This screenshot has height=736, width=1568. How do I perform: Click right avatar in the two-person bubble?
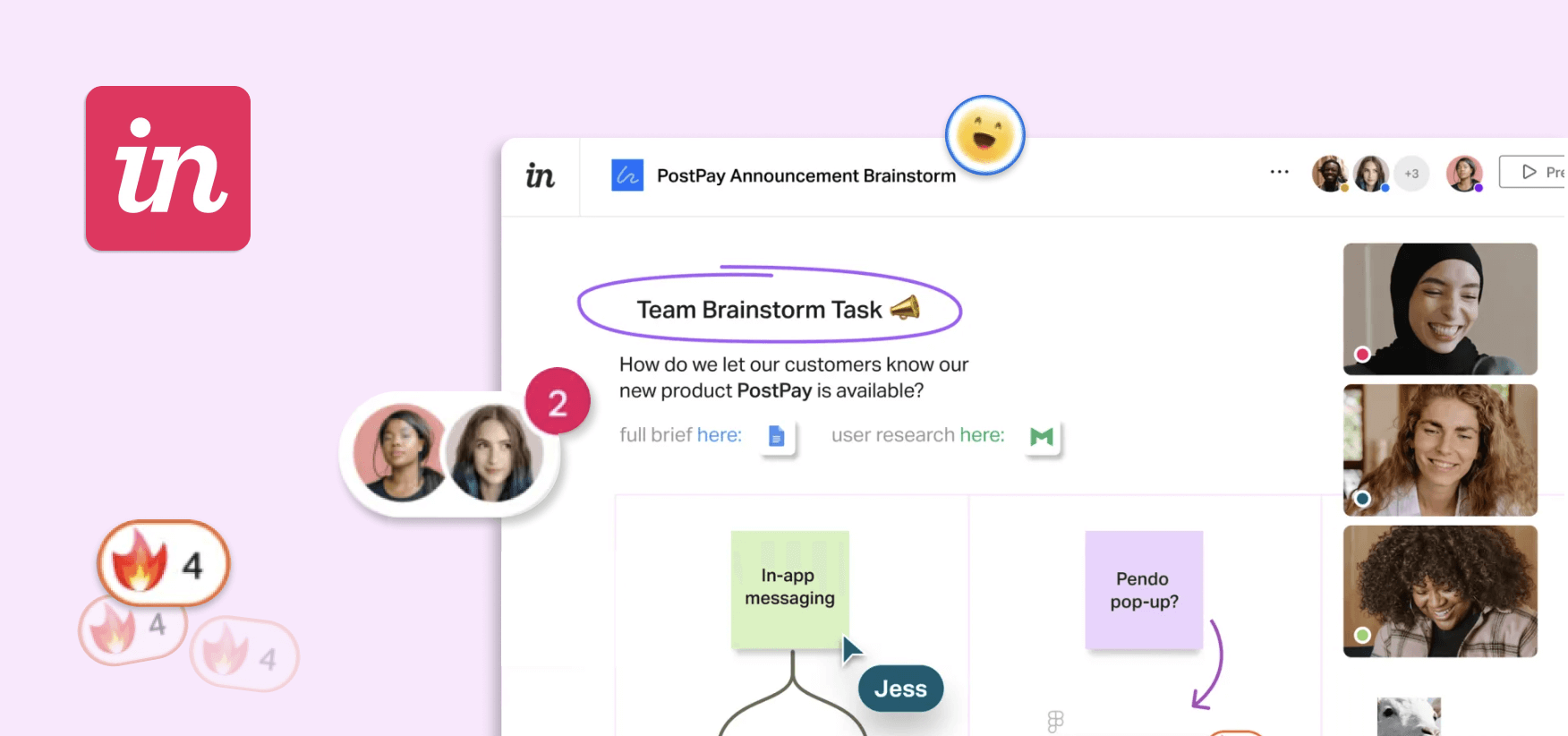(x=495, y=453)
